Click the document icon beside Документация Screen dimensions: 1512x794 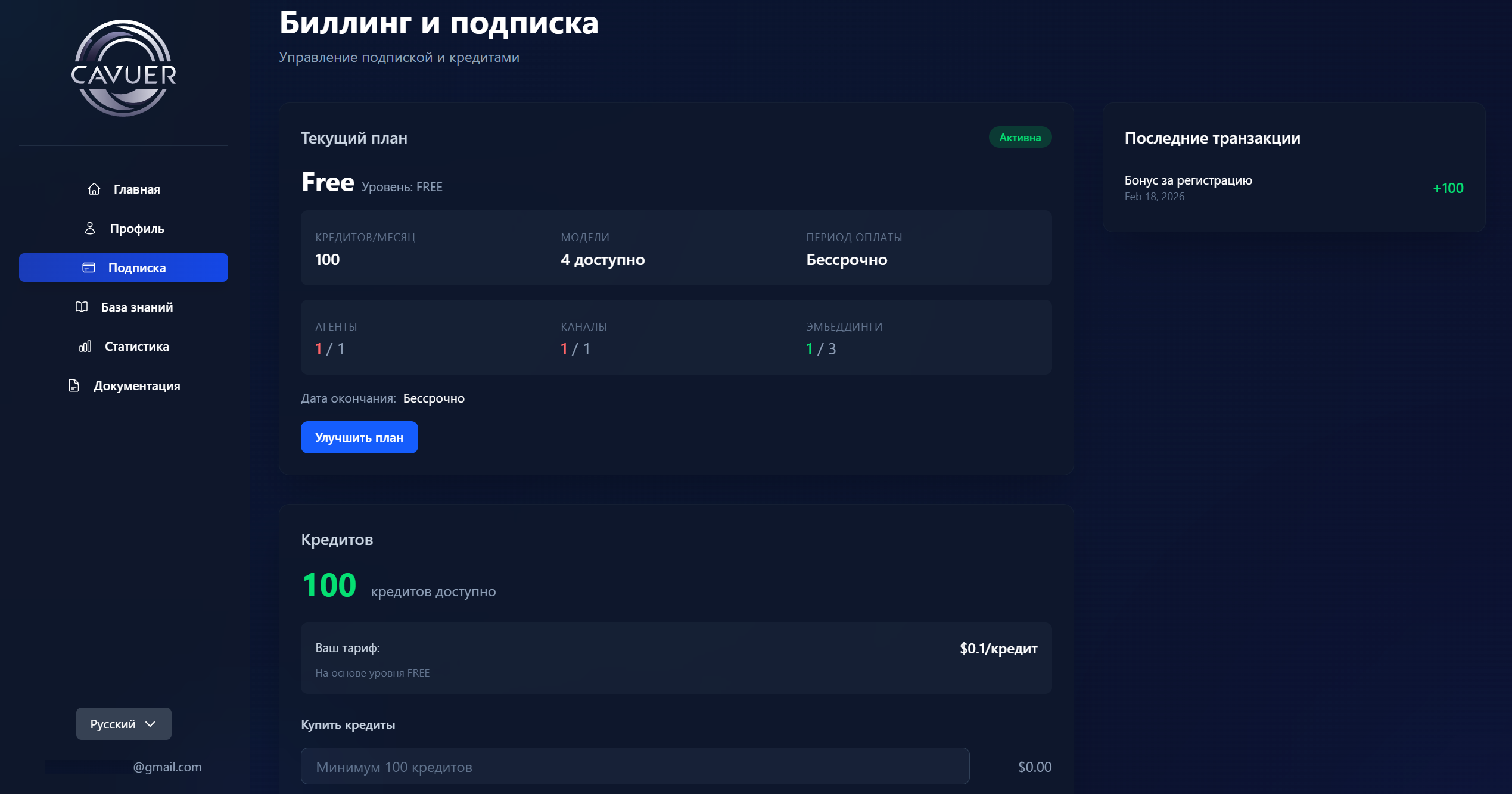click(x=74, y=385)
